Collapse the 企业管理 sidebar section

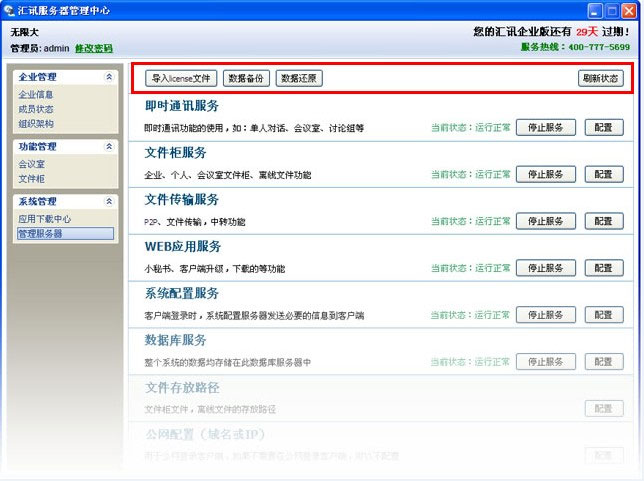[x=108, y=76]
